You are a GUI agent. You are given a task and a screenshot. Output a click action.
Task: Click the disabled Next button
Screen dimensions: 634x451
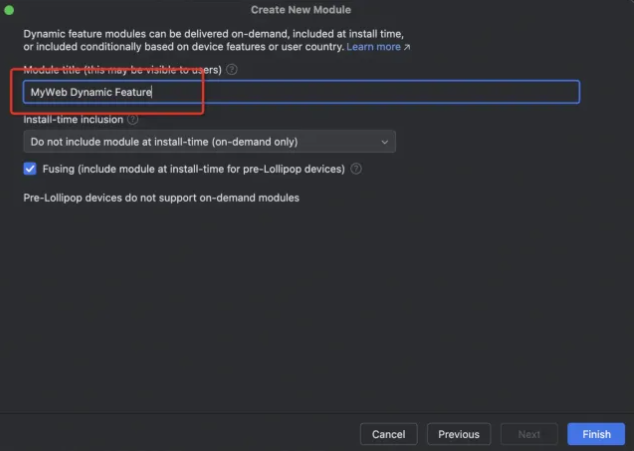[529, 434]
